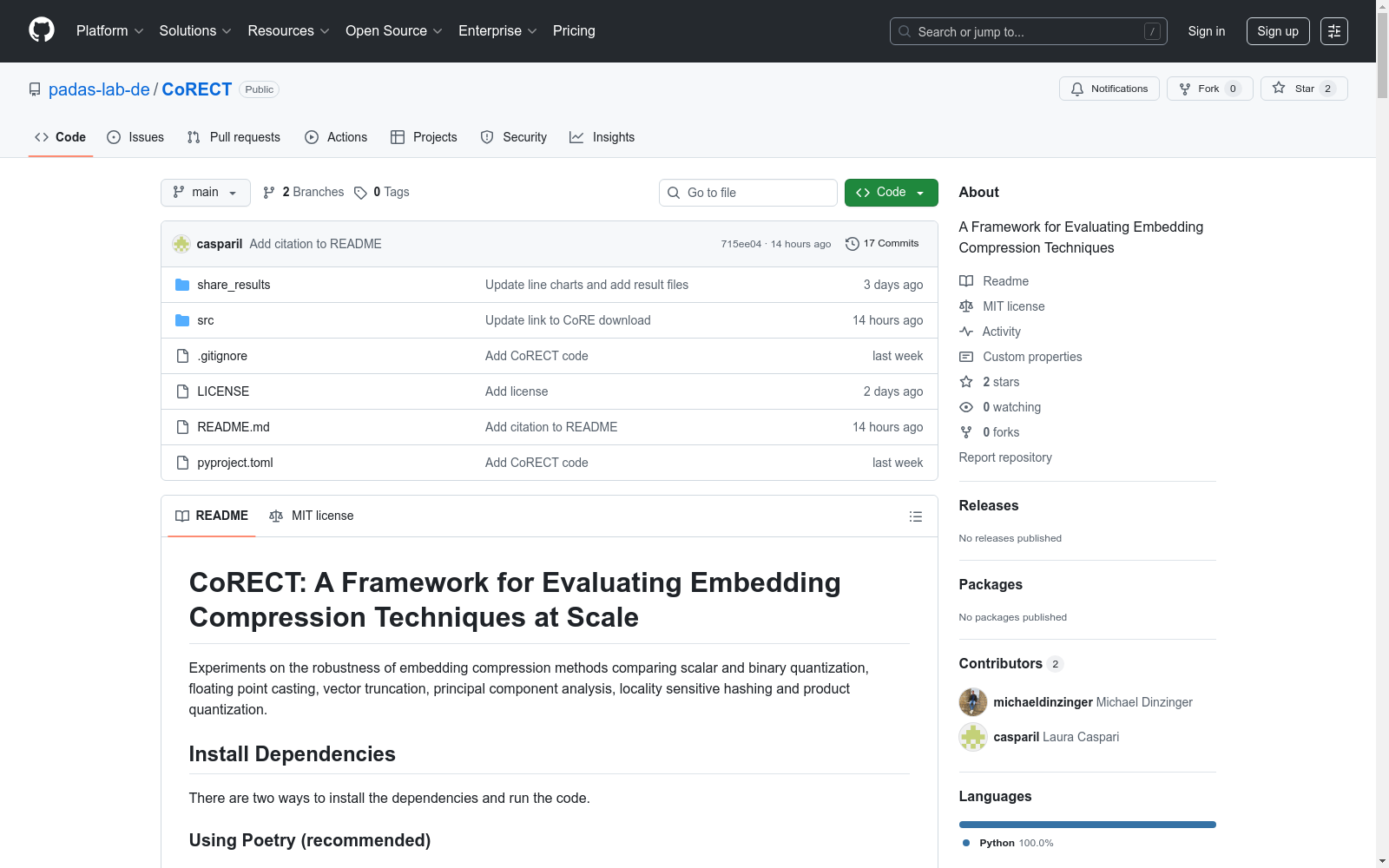Open the pyproject.toml file name
Image resolution: width=1389 pixels, height=868 pixels.
pos(235,463)
